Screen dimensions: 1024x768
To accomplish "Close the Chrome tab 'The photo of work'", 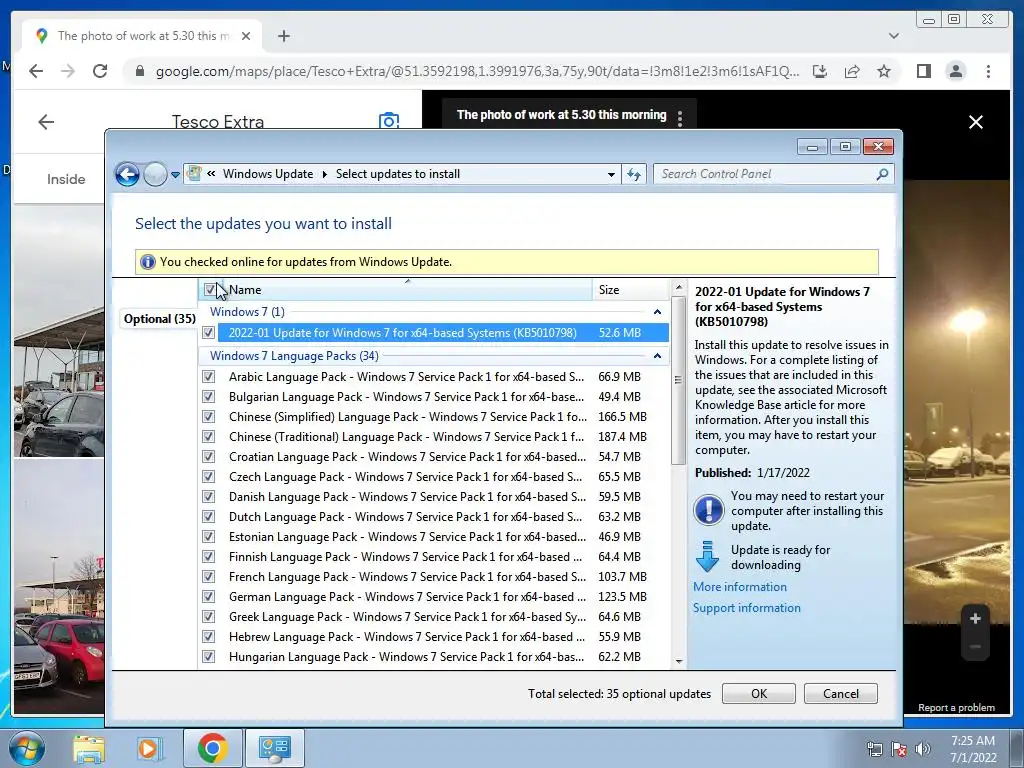I will click(246, 36).
